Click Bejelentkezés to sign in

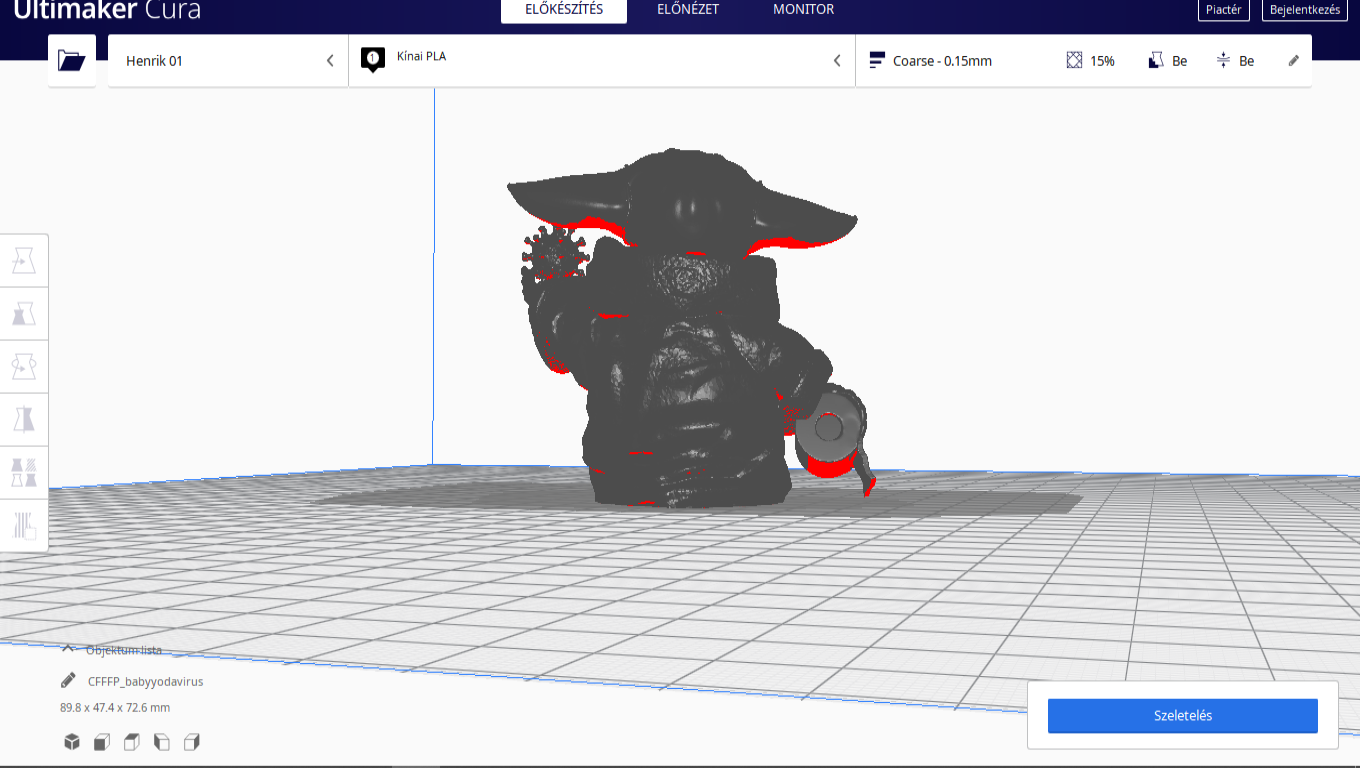click(x=1305, y=10)
